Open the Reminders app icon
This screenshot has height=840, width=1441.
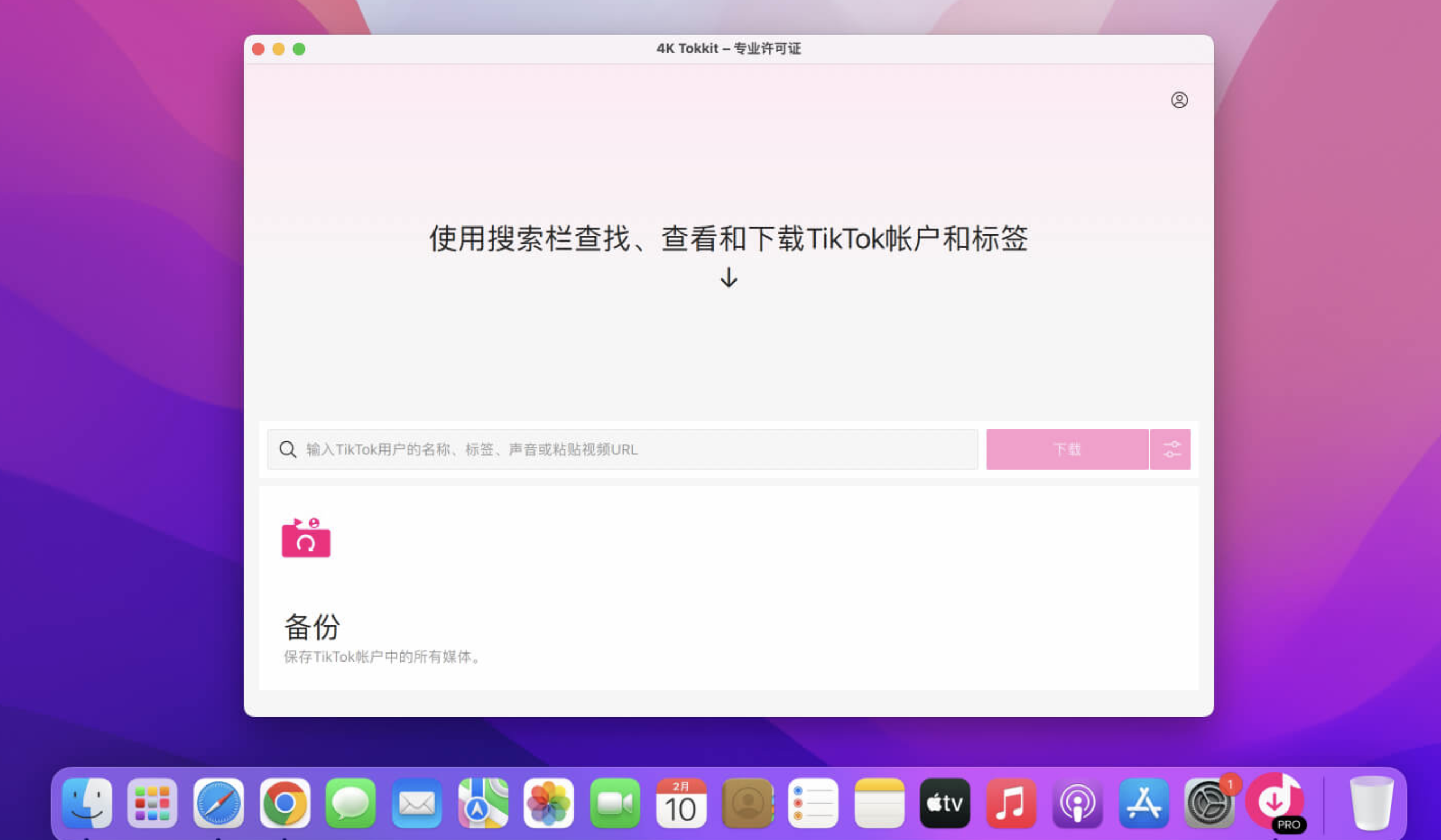click(812, 804)
